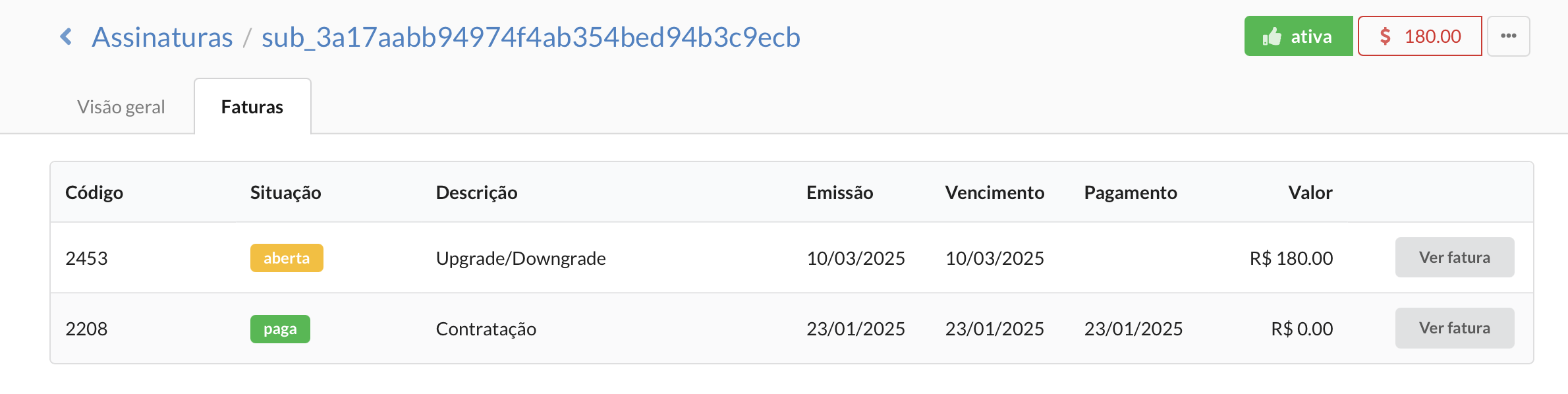Click the green ativa status button
The width and height of the screenshot is (1568, 394).
pos(1299,36)
